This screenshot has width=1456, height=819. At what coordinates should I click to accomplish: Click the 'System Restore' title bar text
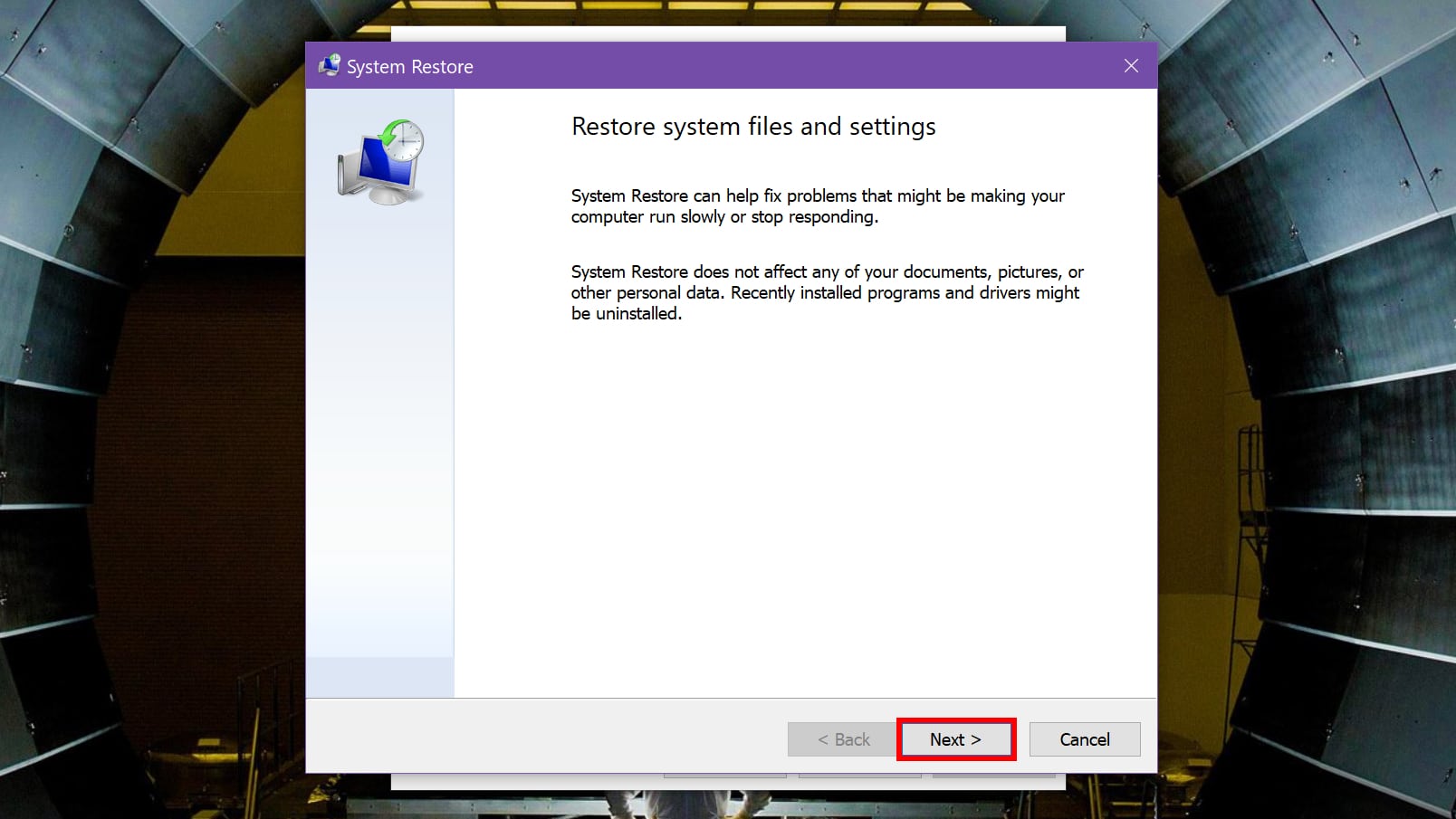pyautogui.click(x=410, y=67)
